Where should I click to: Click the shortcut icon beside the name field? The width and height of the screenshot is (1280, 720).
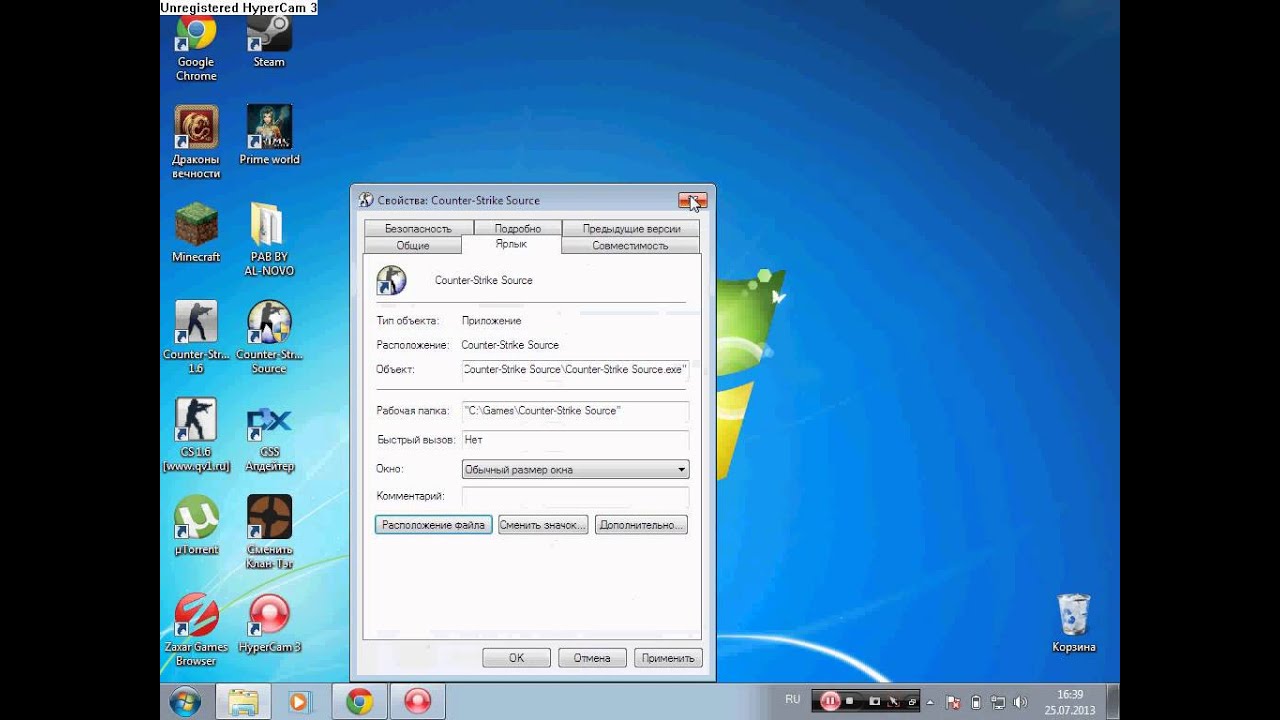coord(391,280)
